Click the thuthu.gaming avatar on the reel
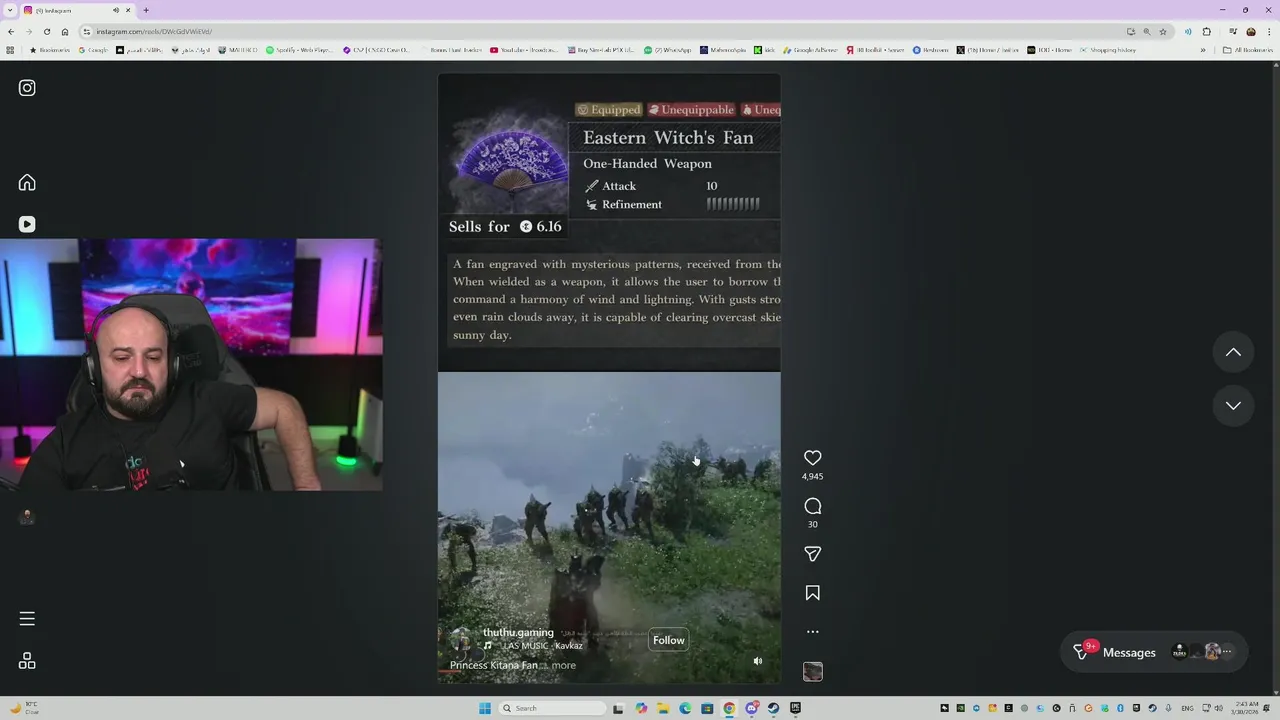 (461, 639)
